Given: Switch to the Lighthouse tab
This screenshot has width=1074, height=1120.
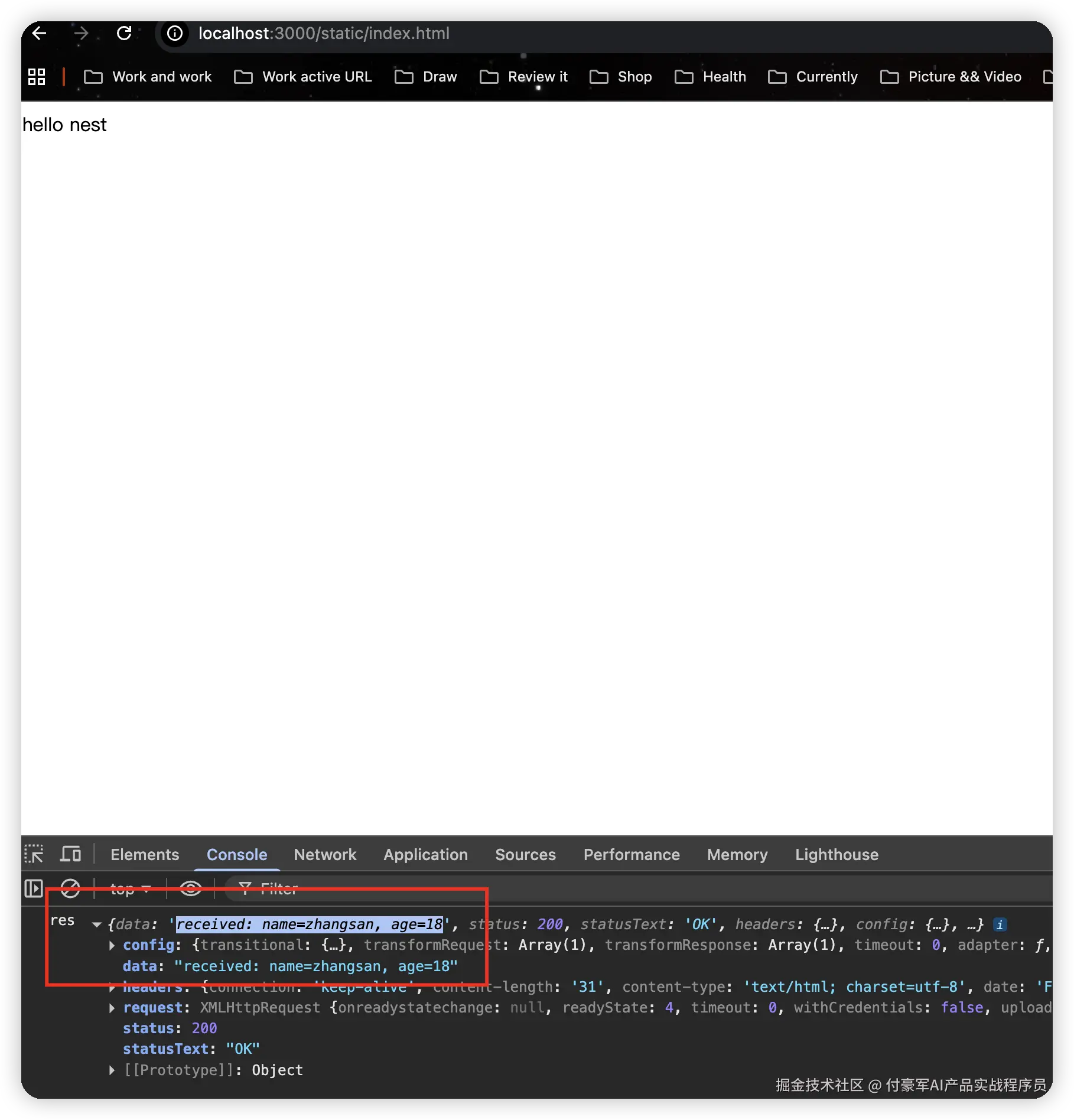Looking at the screenshot, I should [837, 855].
